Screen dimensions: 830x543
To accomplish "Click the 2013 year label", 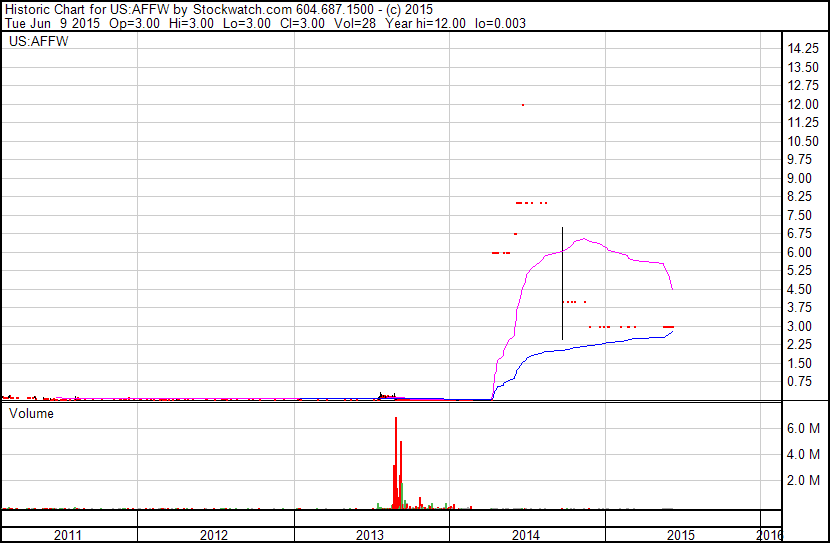I will click(369, 535).
